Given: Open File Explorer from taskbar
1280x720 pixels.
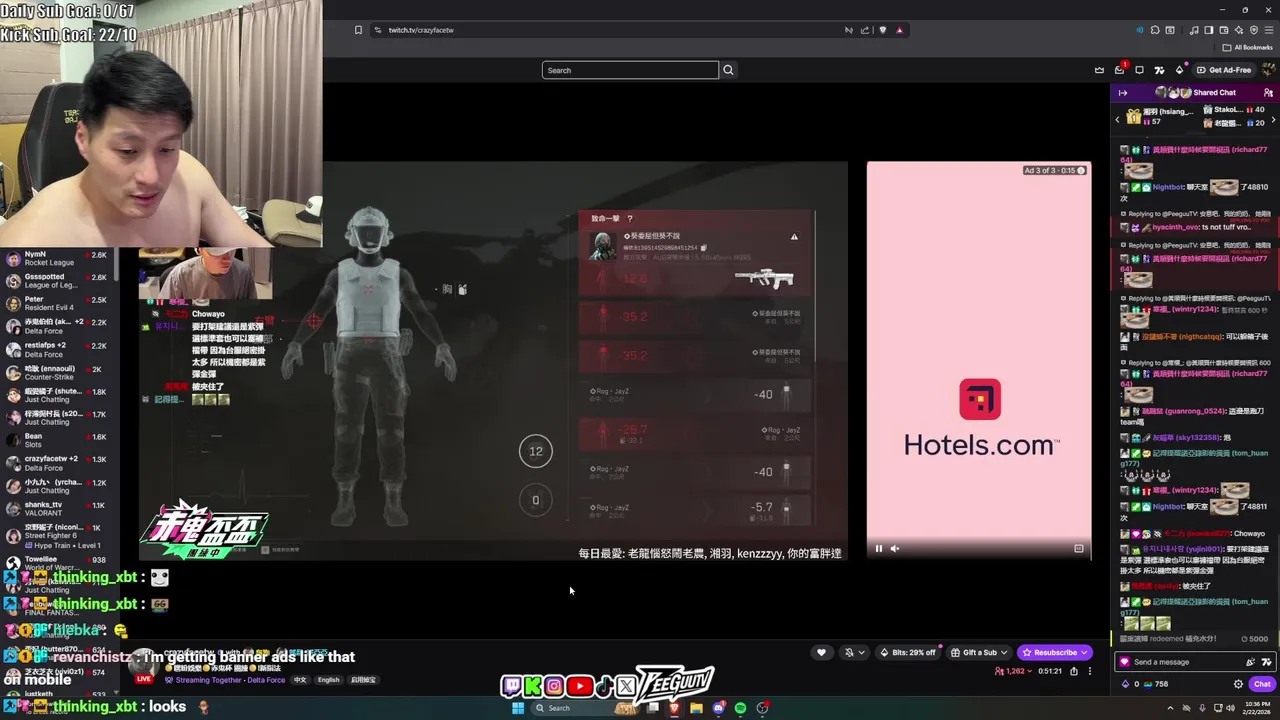Looking at the screenshot, I should click(696, 708).
